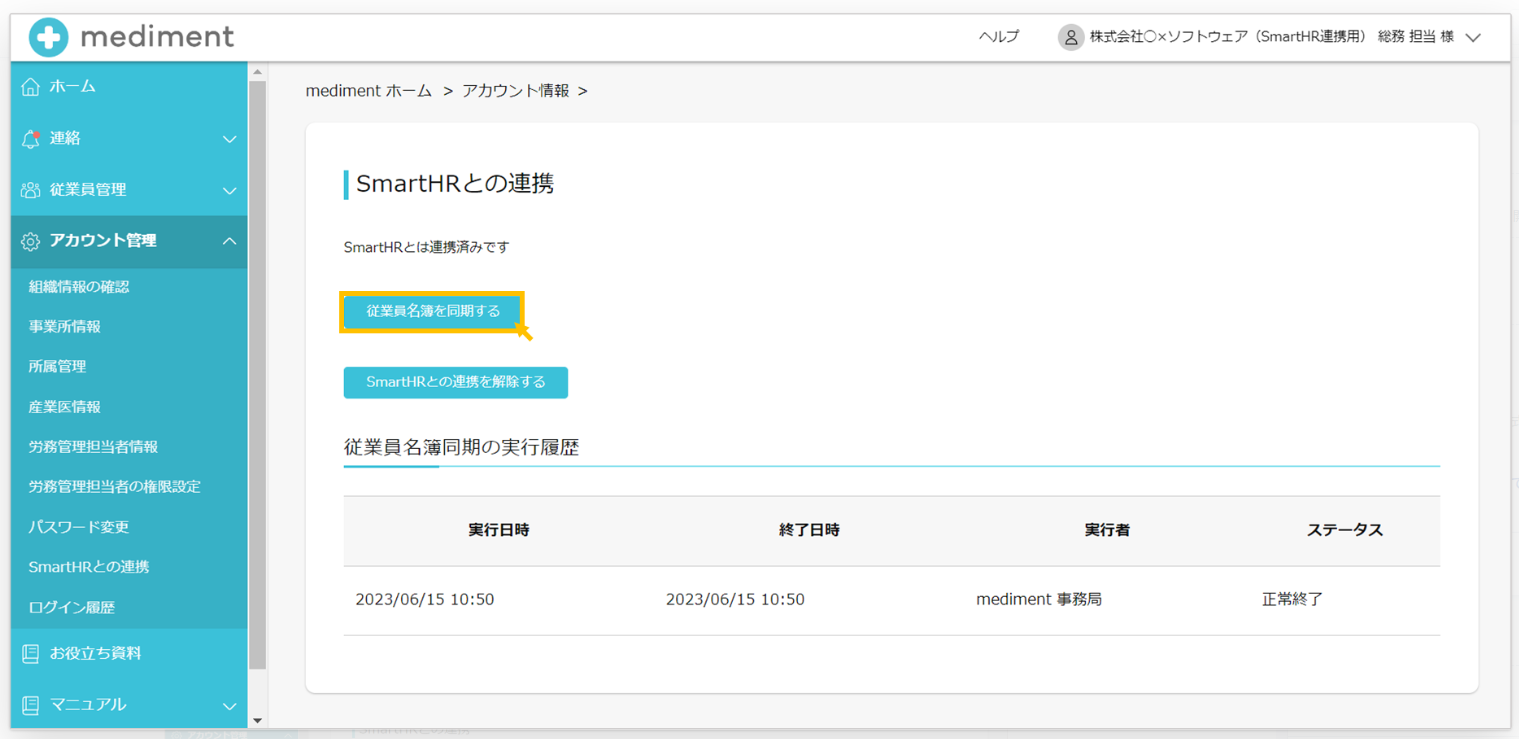Click the home icon in sidebar
The width and height of the screenshot is (1519, 739).
click(x=31, y=87)
